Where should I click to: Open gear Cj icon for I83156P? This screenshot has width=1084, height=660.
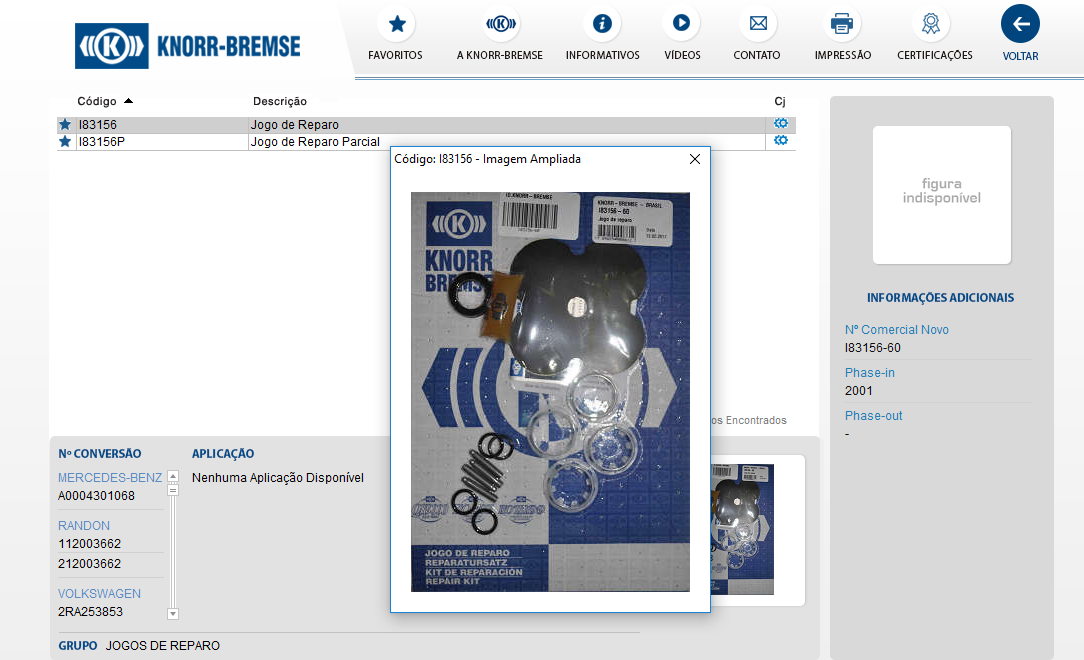(x=781, y=141)
